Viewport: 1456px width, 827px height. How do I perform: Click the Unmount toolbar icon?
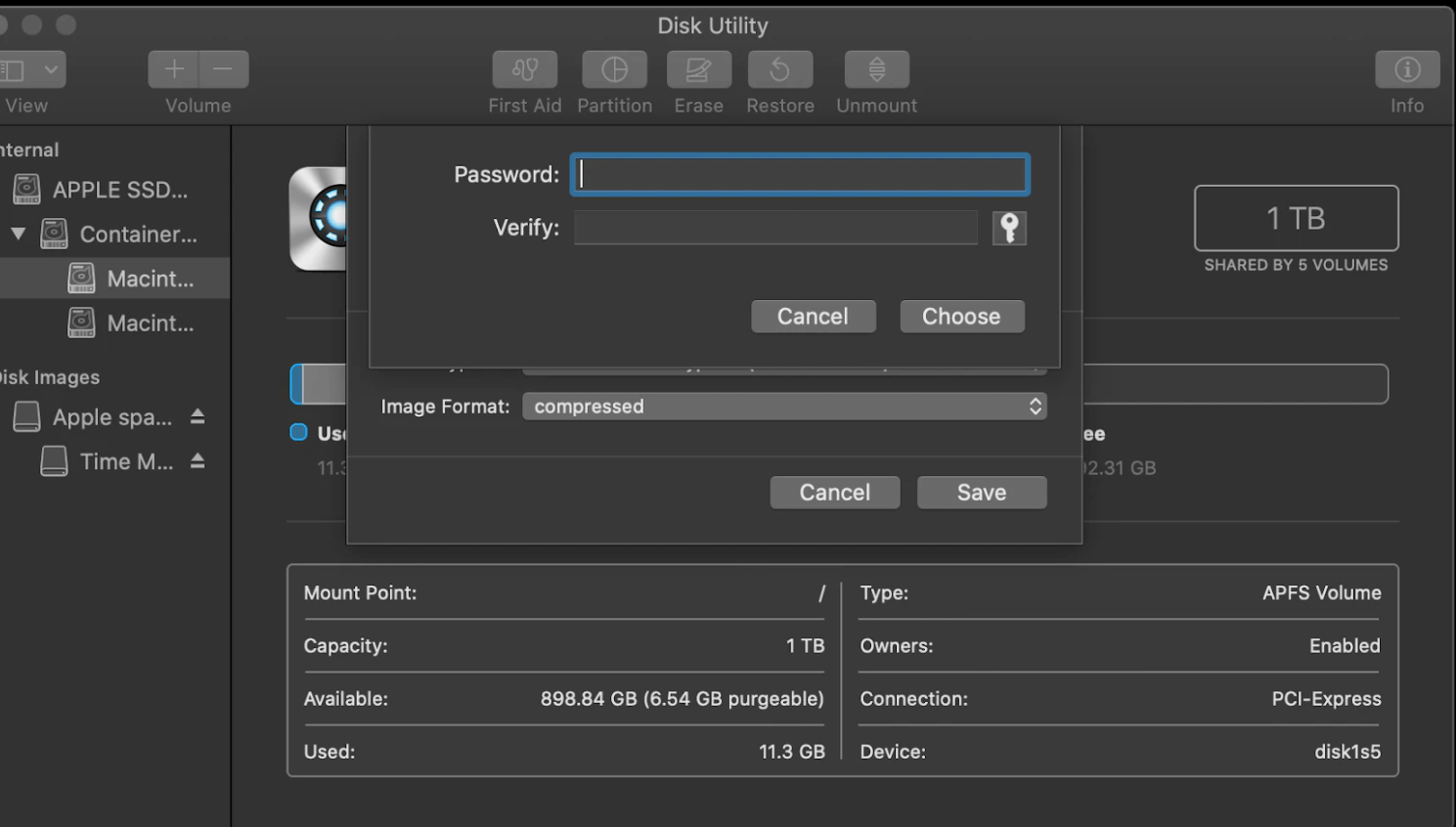coord(876,70)
